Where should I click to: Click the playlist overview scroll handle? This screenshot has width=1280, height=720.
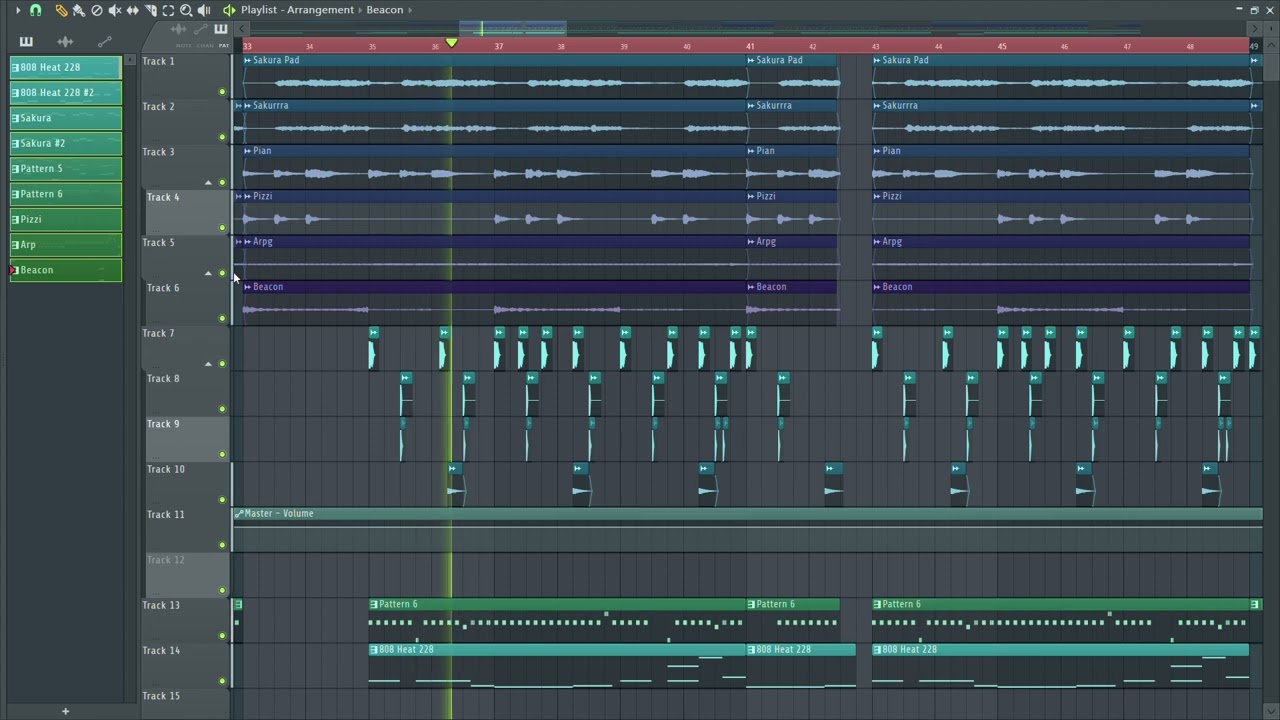[x=513, y=28]
